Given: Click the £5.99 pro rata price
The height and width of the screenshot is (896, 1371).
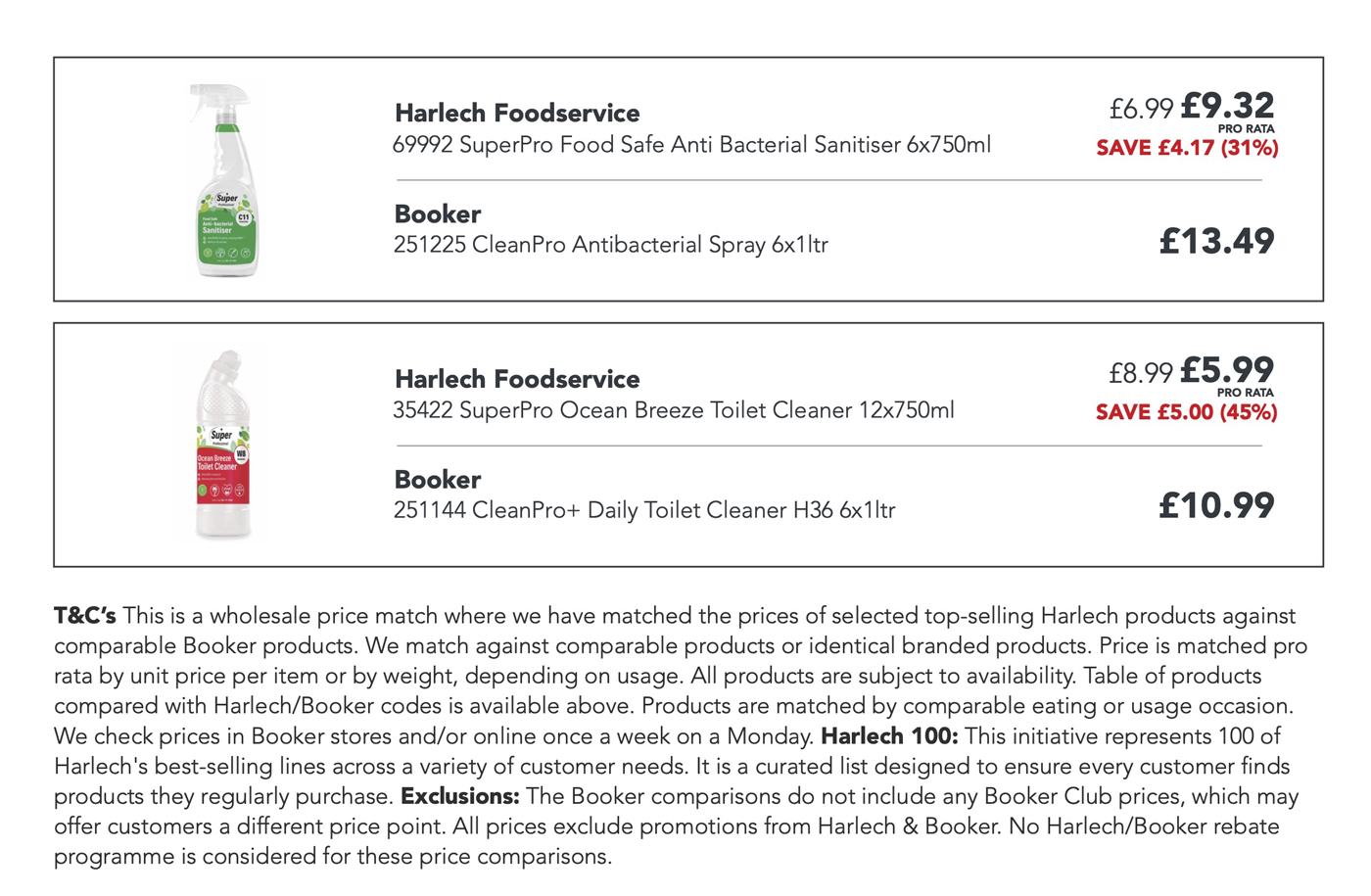Looking at the screenshot, I should pos(1227,369).
